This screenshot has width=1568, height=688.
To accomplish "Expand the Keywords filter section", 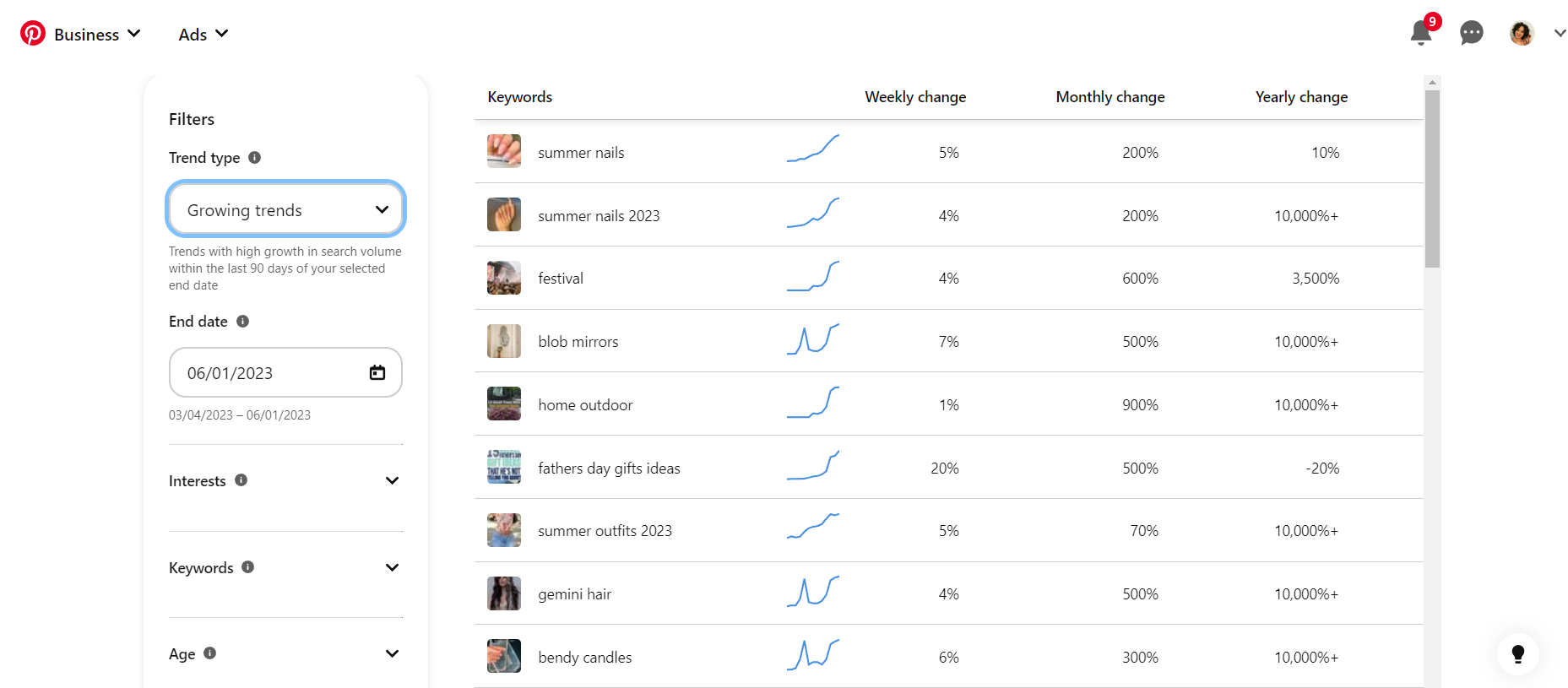I will point(392,567).
